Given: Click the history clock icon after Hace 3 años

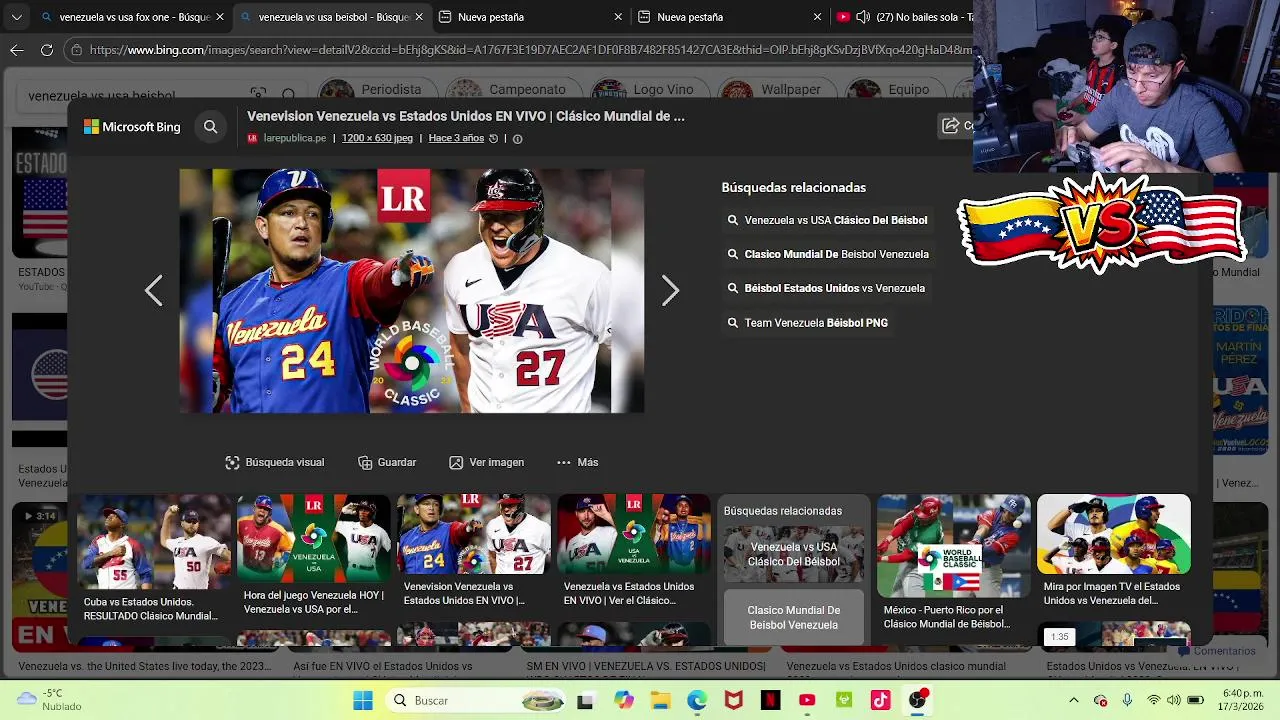Looking at the screenshot, I should tap(493, 139).
